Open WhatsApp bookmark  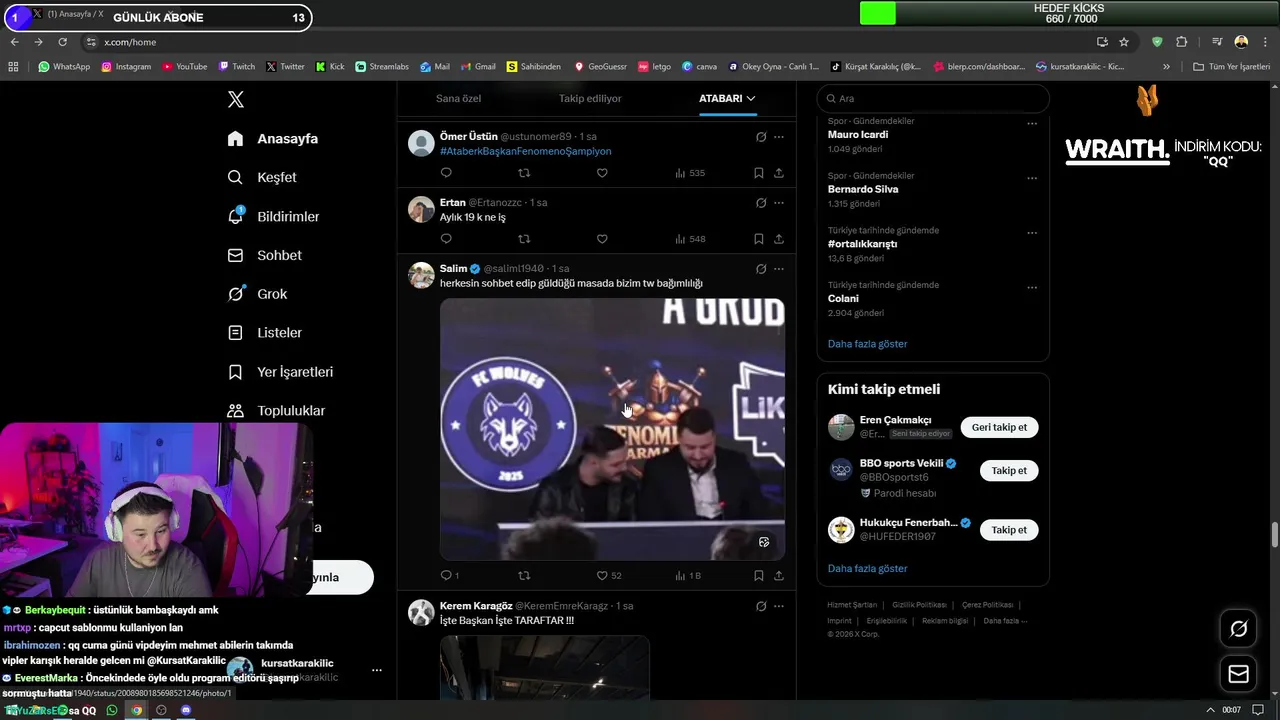click(x=64, y=67)
